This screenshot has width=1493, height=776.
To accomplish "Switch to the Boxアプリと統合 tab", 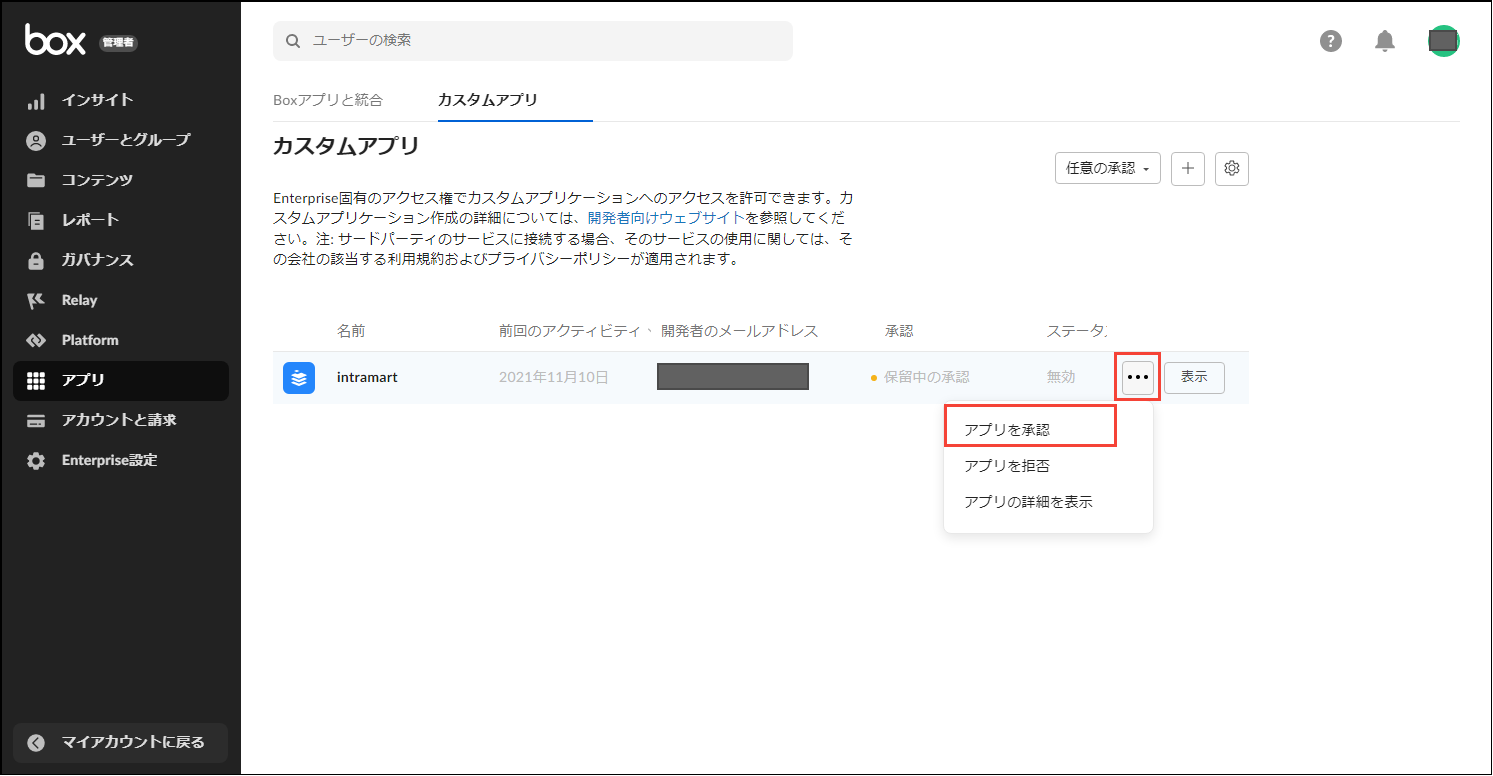I will coord(327,100).
